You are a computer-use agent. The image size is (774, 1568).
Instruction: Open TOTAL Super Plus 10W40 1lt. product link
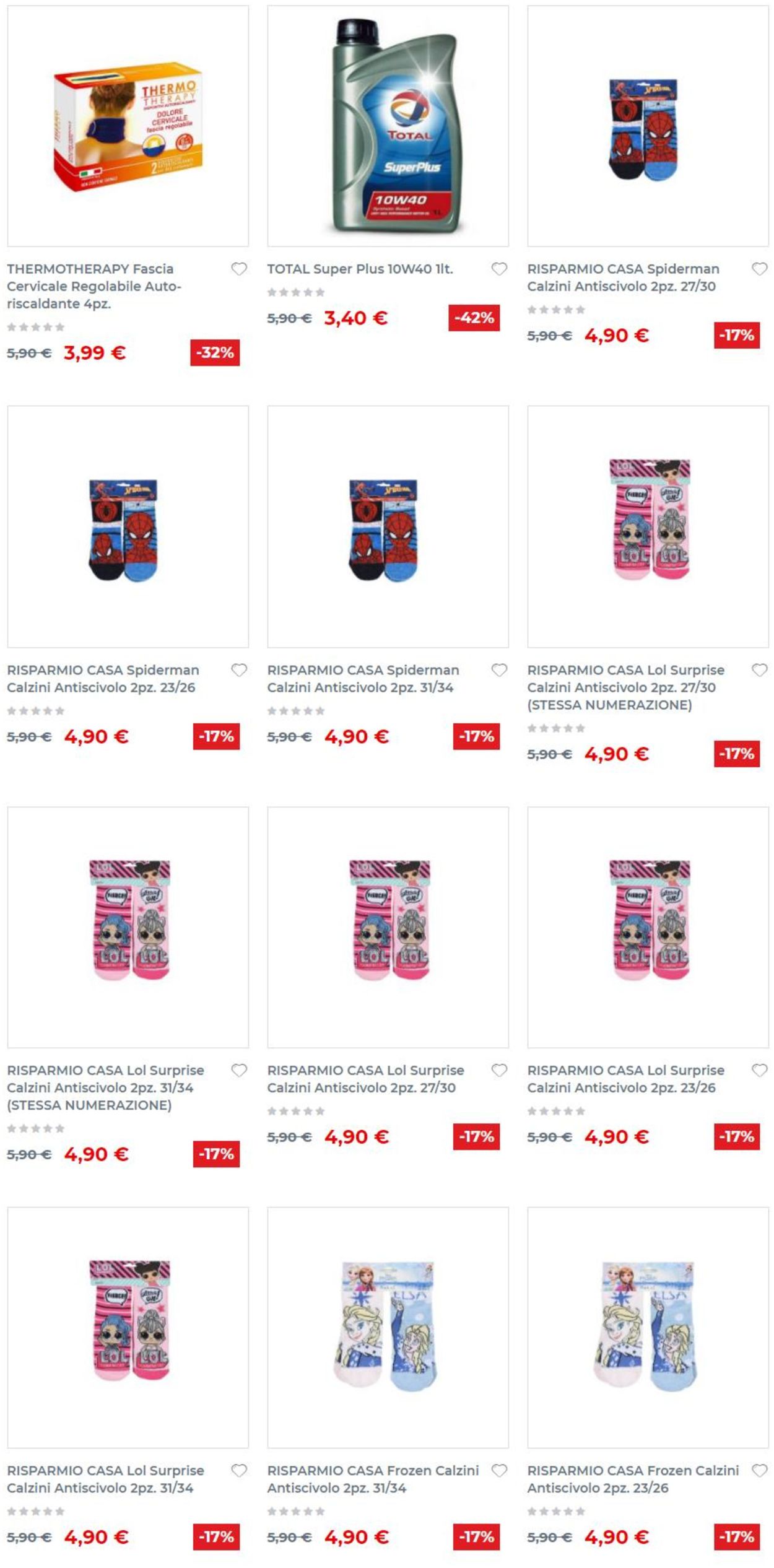(x=360, y=269)
